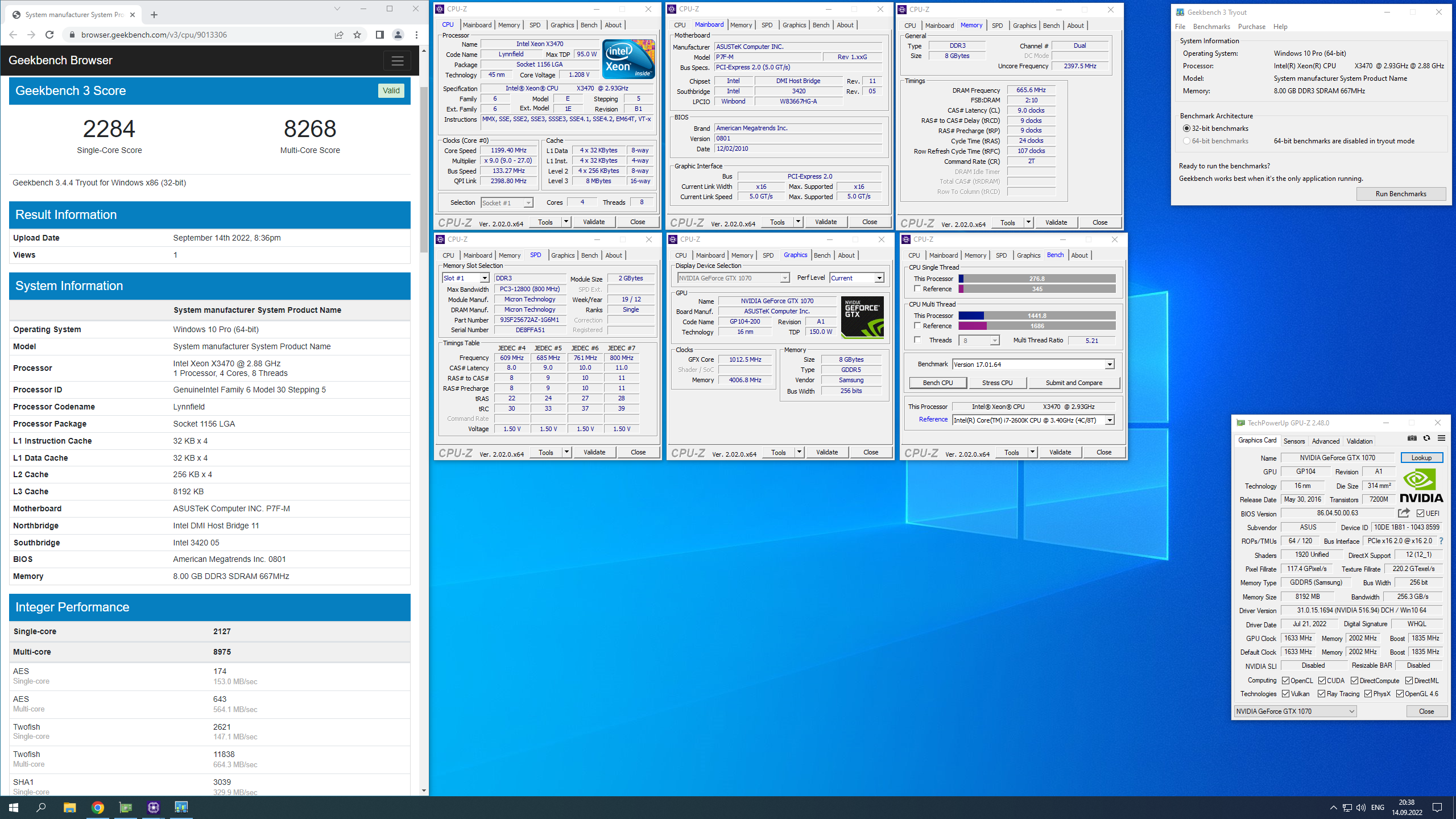Click the NVIDIA logo in GPU-Z

click(1421, 485)
